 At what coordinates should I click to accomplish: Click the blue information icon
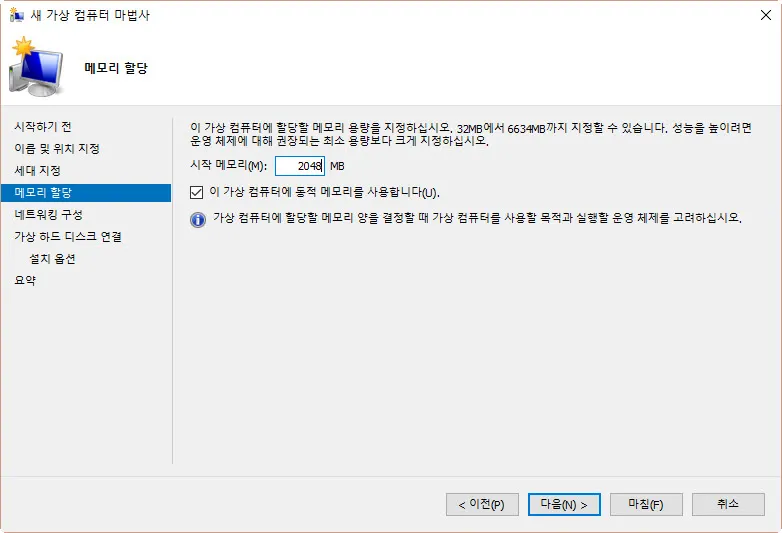[198, 219]
